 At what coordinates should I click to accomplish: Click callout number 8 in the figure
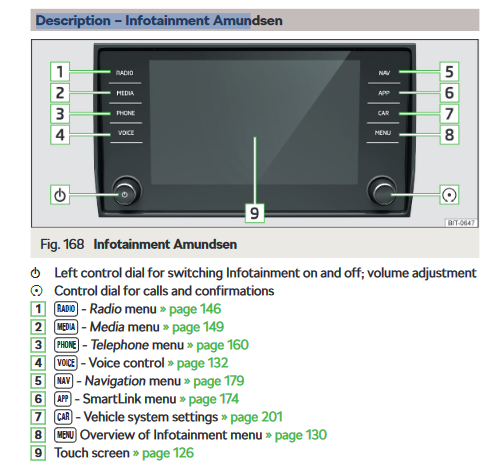[x=449, y=135]
